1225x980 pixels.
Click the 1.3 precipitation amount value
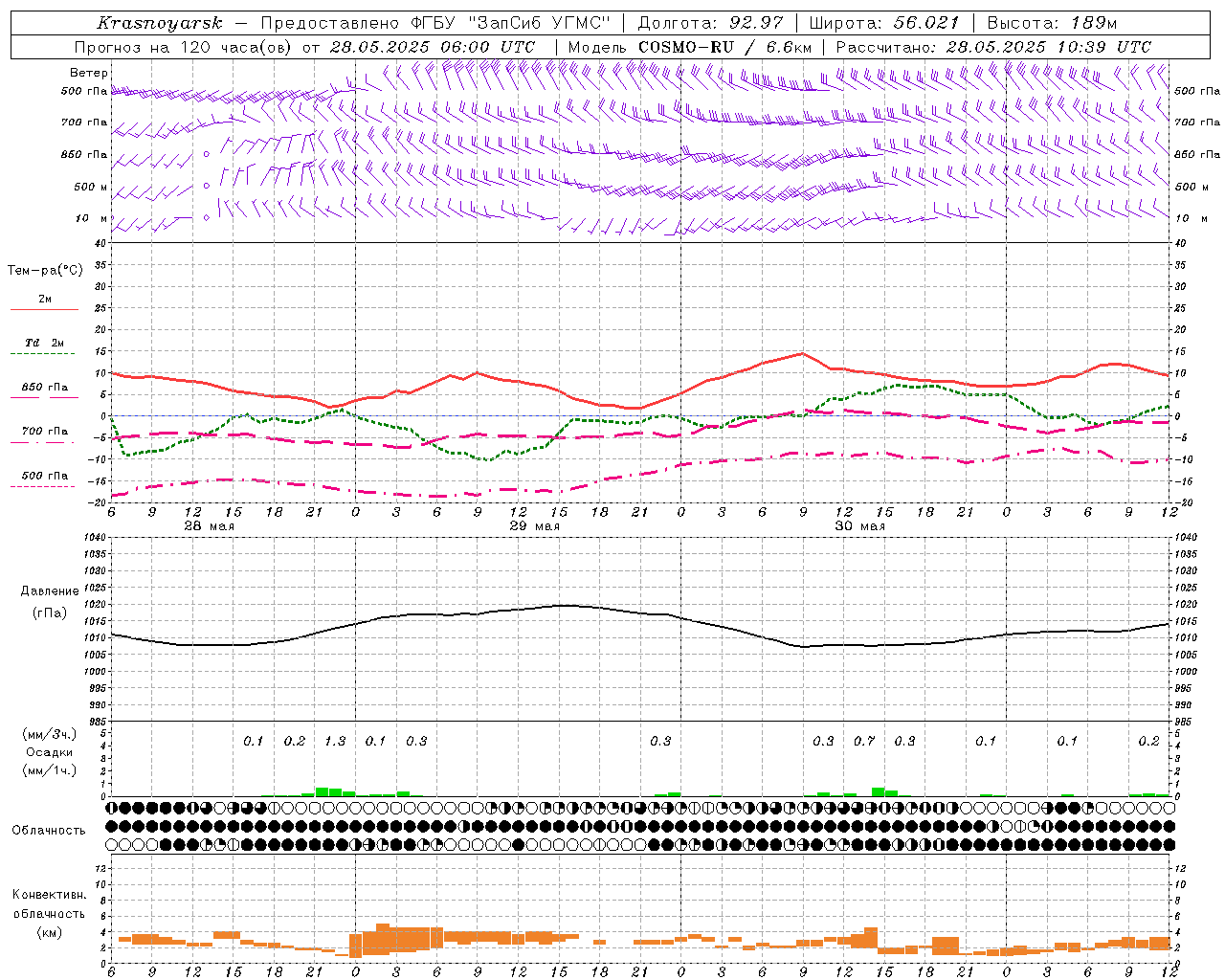point(335,742)
